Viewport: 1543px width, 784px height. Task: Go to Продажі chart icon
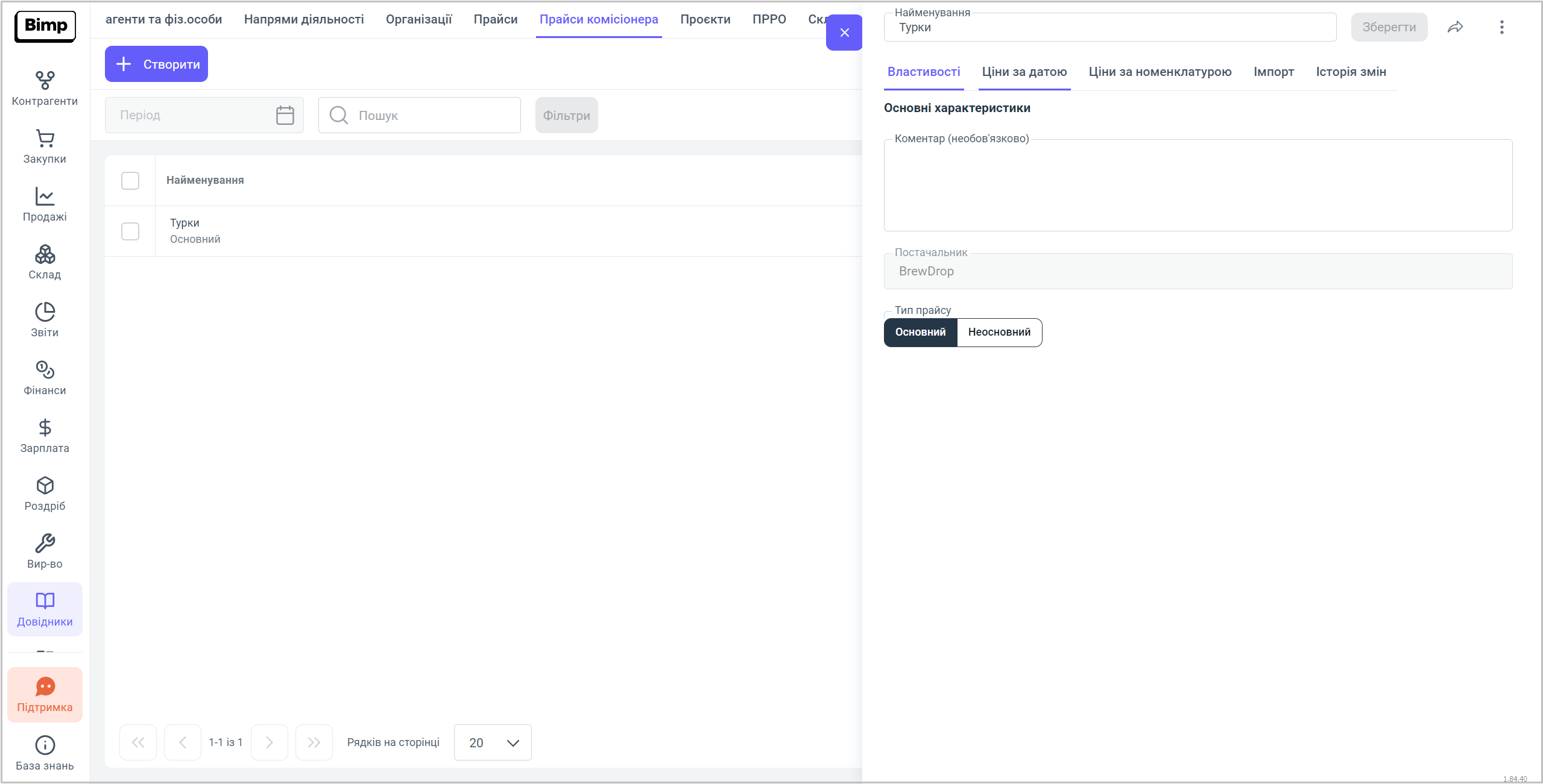[45, 196]
